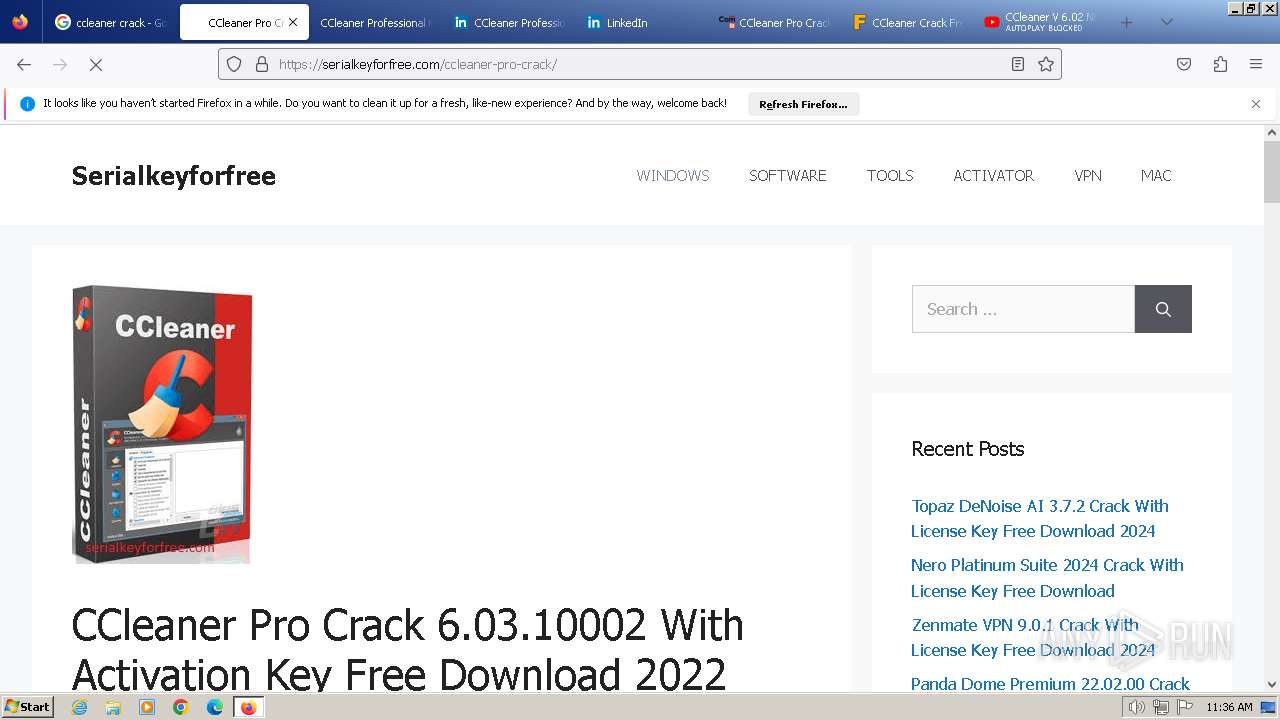The height and width of the screenshot is (720, 1280).
Task: Open the Windows Start menu
Action: [28, 707]
